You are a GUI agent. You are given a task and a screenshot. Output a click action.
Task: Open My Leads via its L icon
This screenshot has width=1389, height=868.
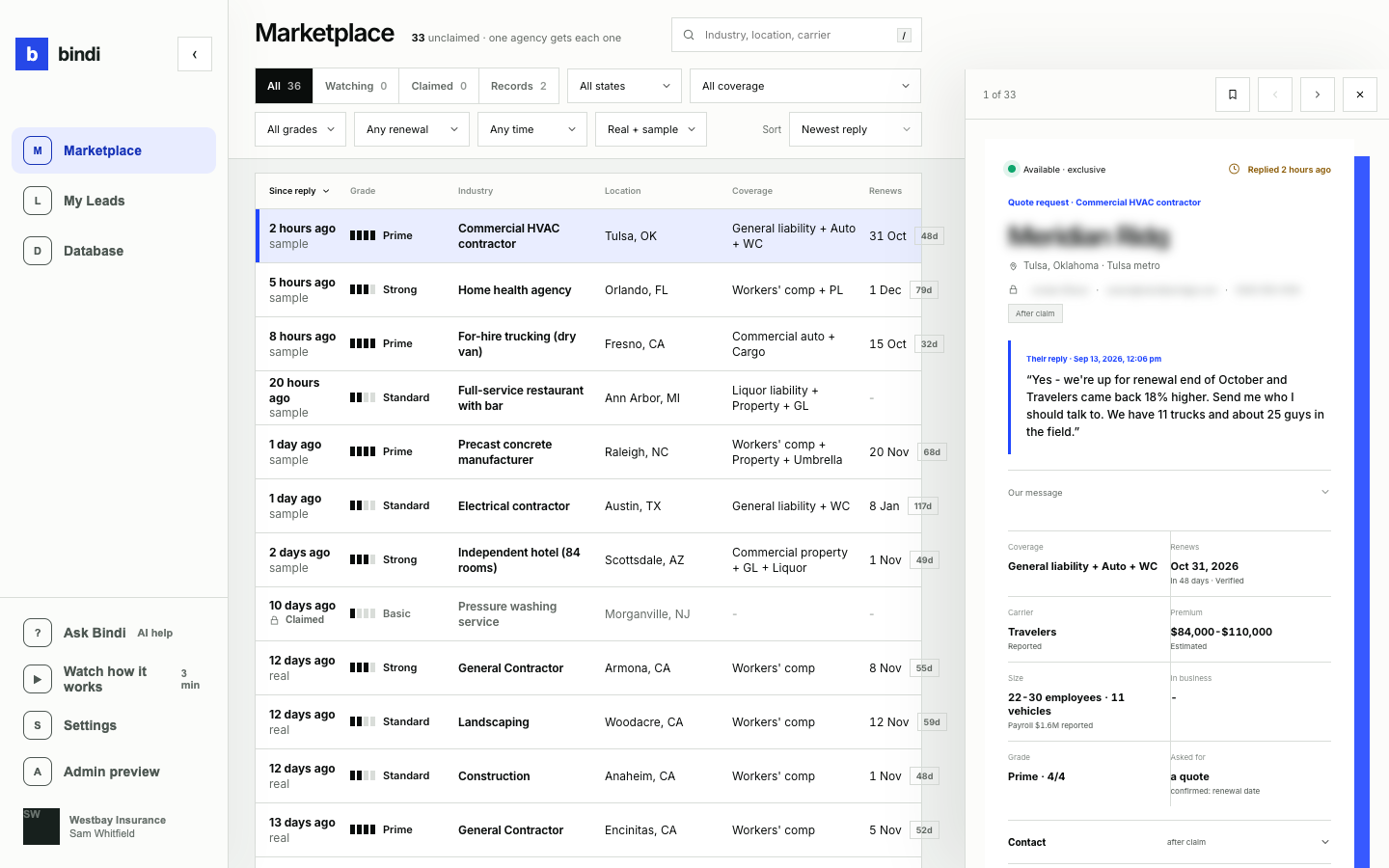(38, 201)
